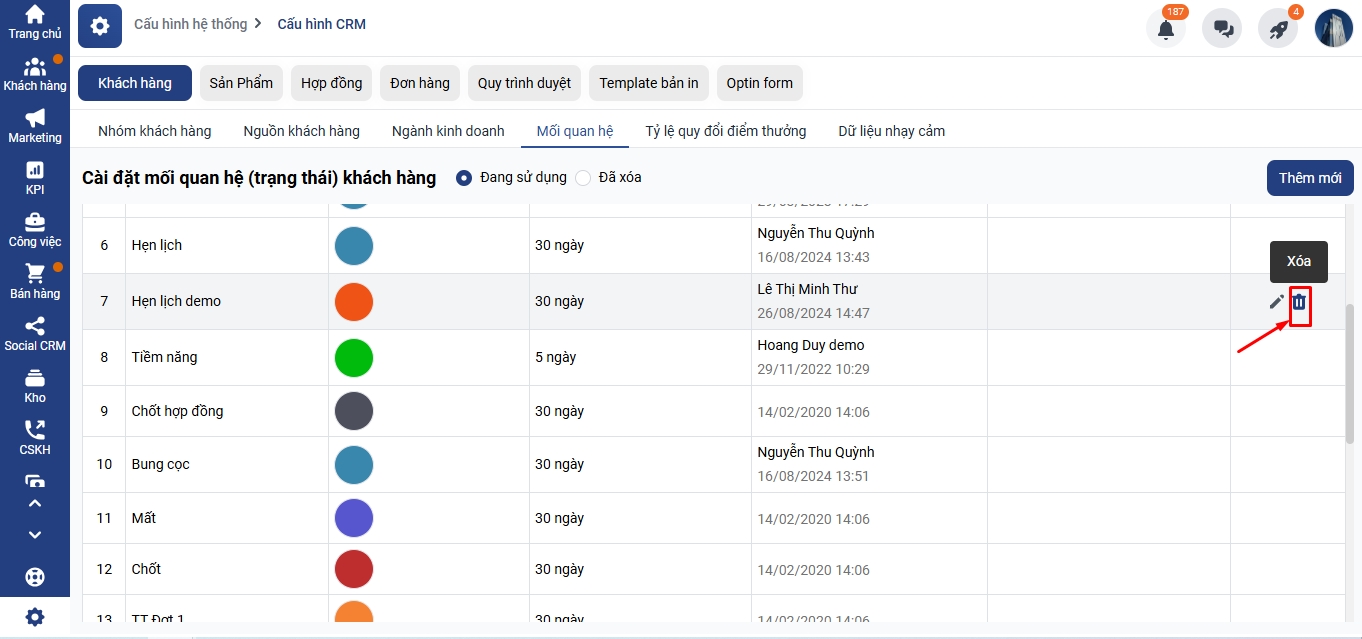Click the pencil edit icon for Hẹn lịch demo

coord(1276,302)
